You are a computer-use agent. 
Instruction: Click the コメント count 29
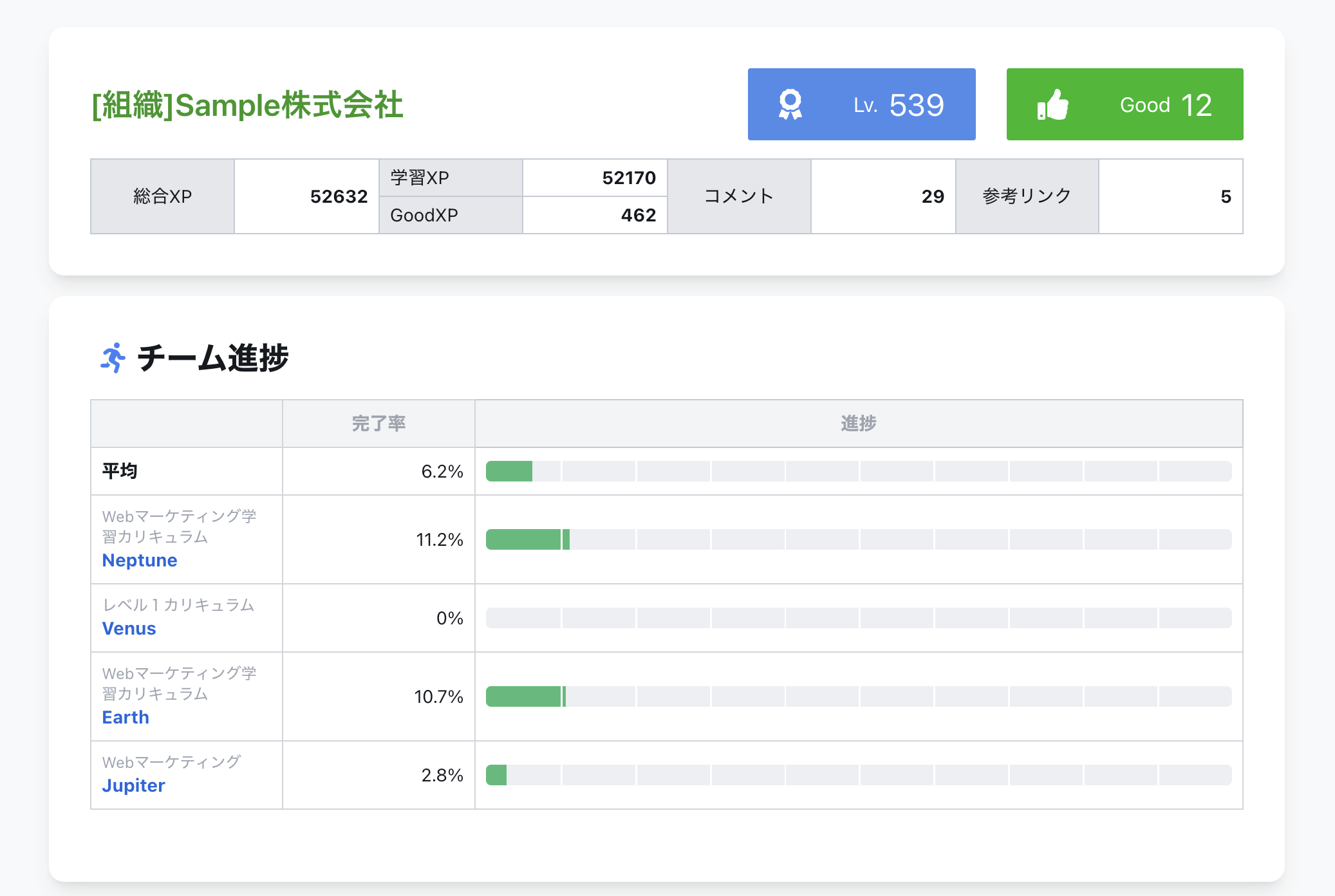[x=933, y=196]
